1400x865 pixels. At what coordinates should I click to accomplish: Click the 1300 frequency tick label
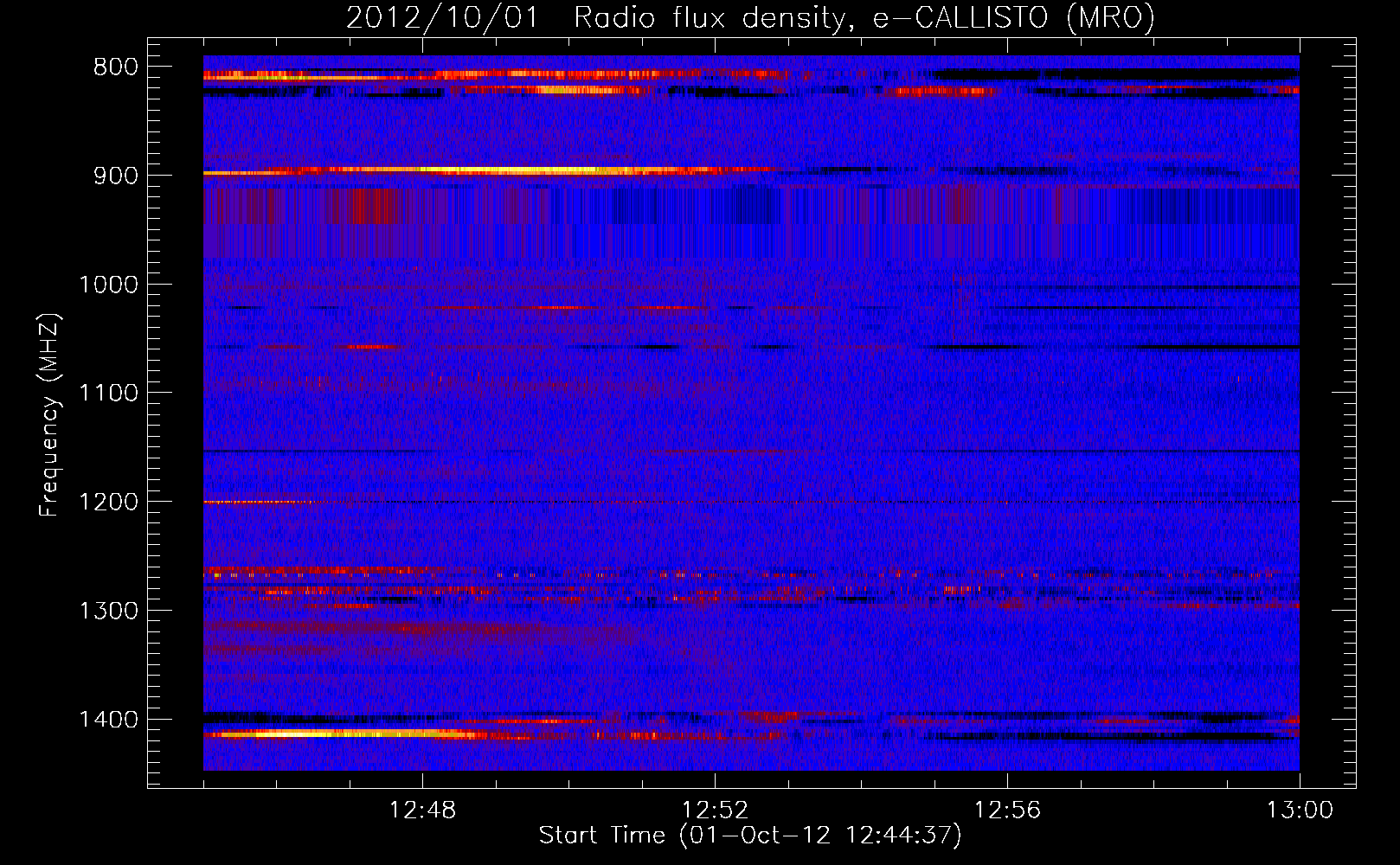(x=109, y=611)
